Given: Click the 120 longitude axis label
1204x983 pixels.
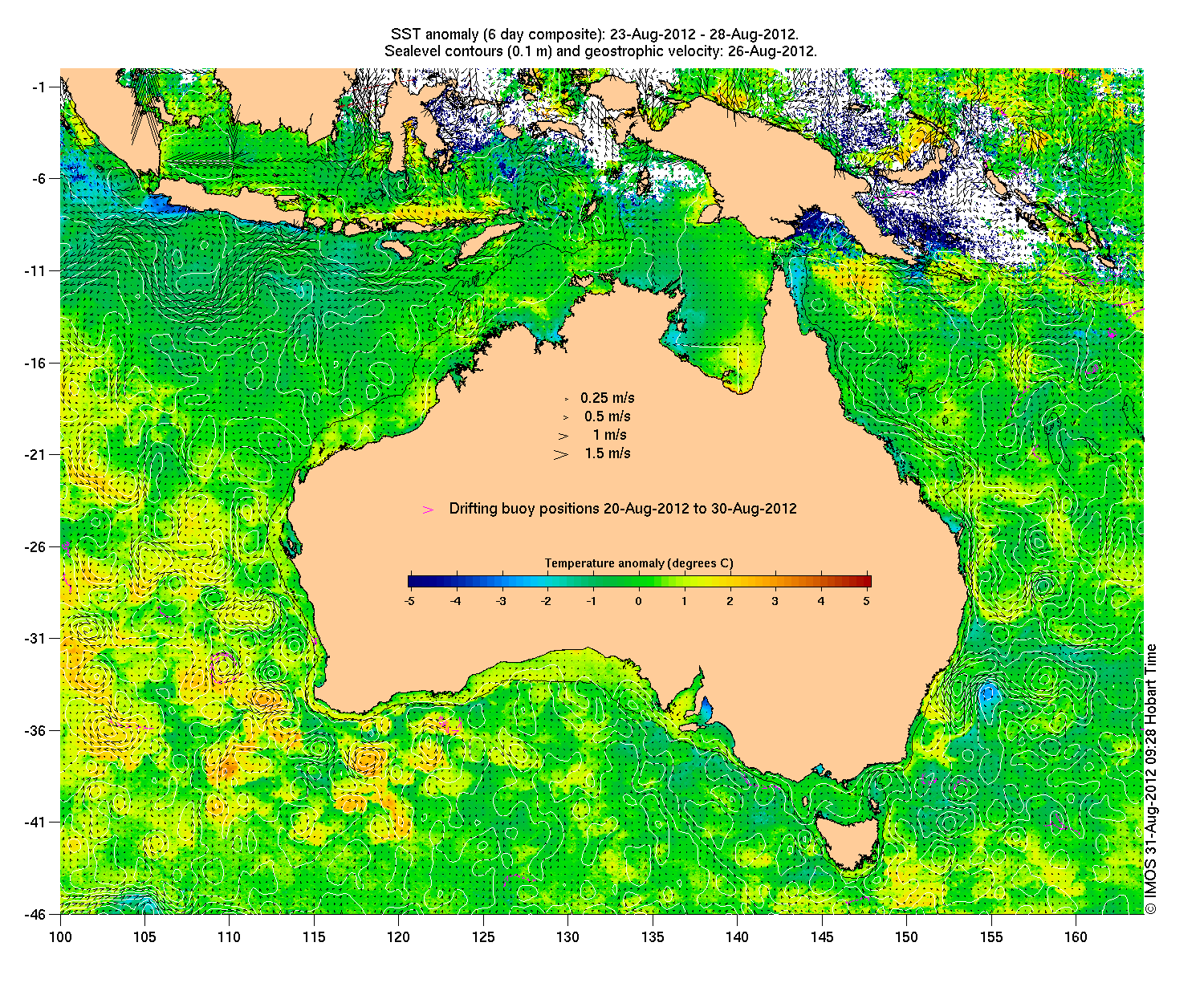Looking at the screenshot, I should (398, 937).
